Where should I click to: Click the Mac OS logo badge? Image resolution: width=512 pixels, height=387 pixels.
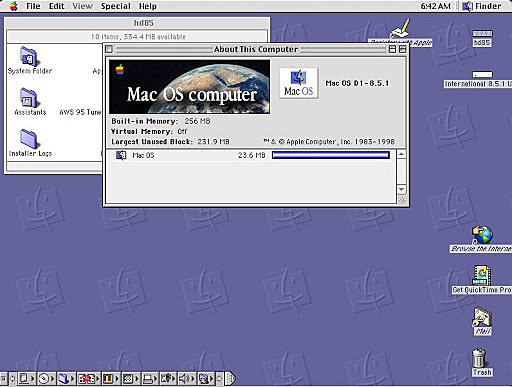point(299,83)
